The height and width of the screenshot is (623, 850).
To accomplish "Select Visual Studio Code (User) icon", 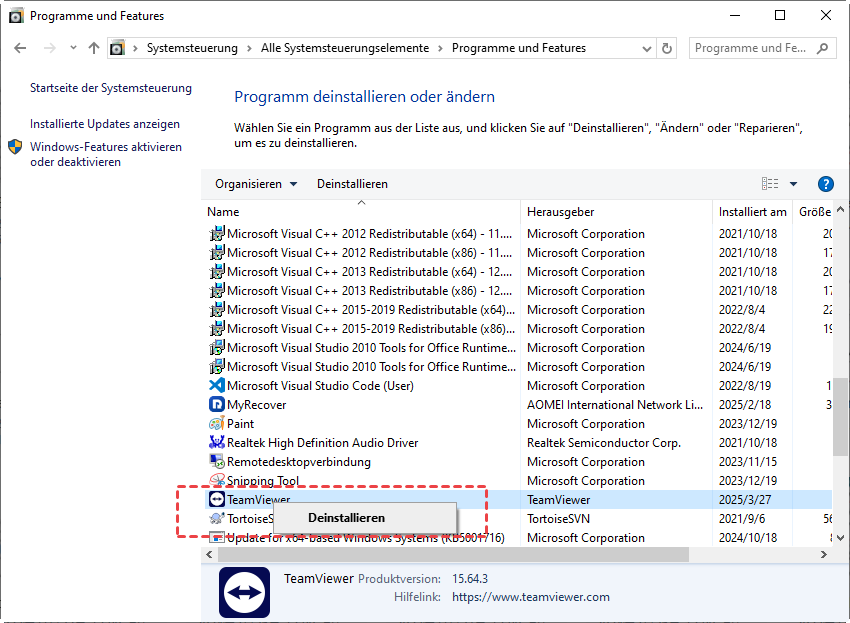I will pos(217,386).
